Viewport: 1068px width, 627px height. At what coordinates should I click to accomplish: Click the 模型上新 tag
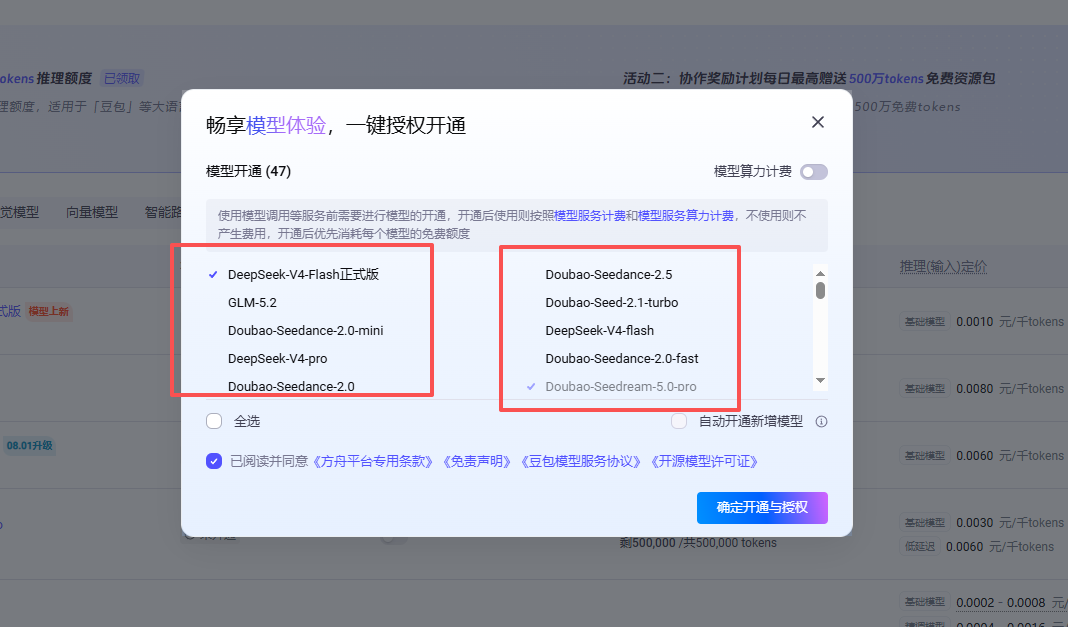pos(48,311)
